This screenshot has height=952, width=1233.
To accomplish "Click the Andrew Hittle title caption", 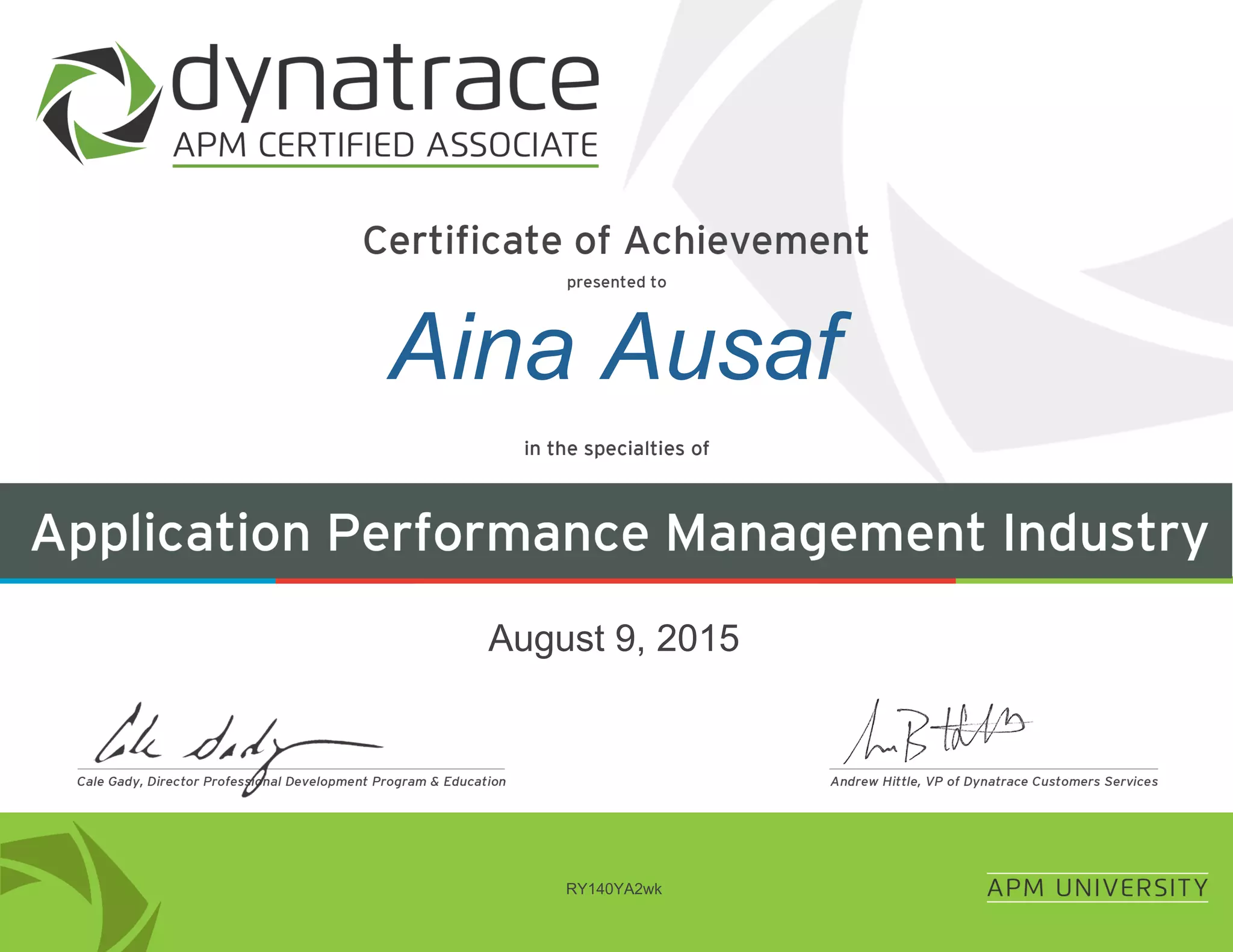I will click(x=994, y=782).
